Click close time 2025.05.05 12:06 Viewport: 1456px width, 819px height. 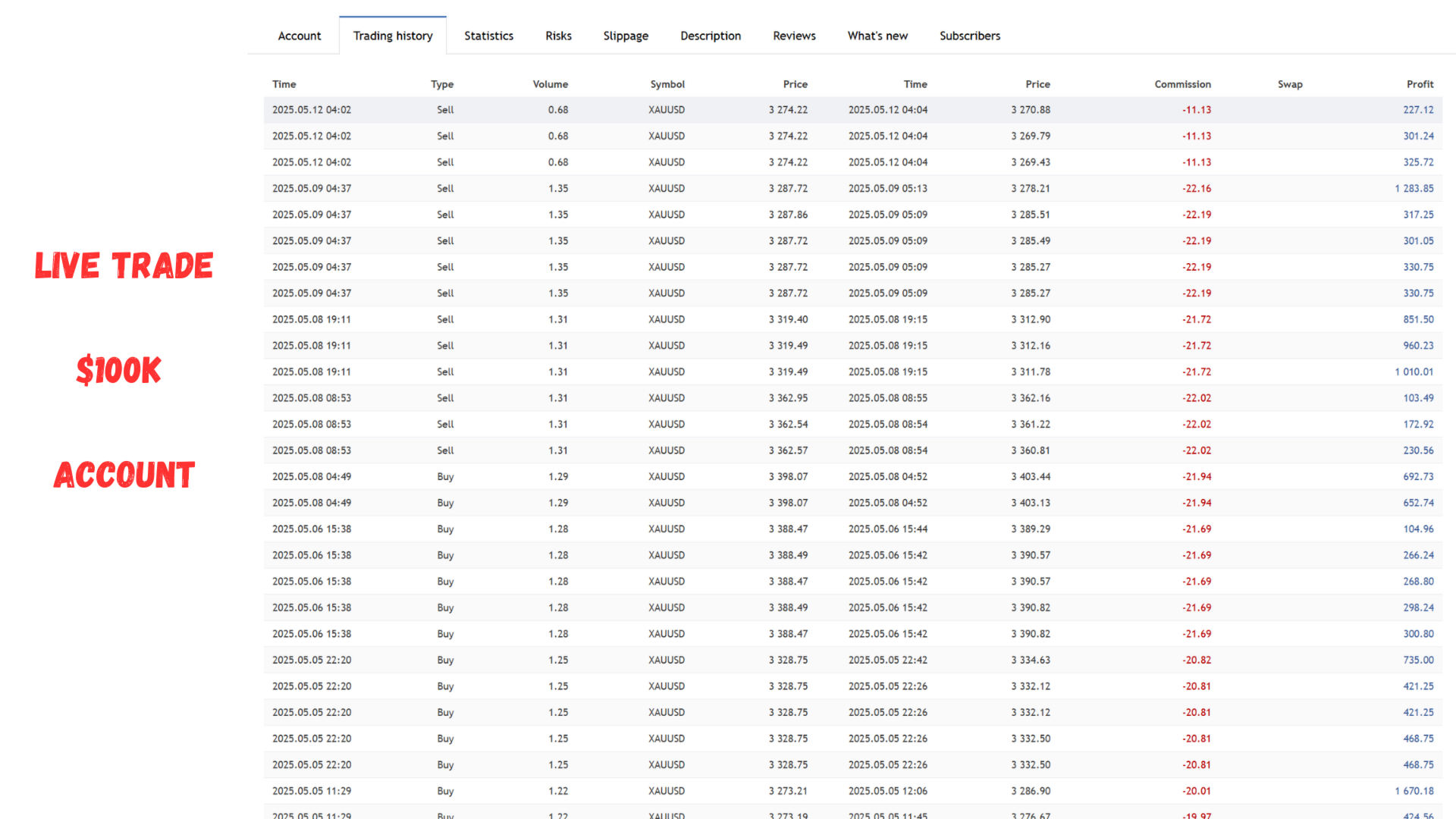tap(887, 791)
